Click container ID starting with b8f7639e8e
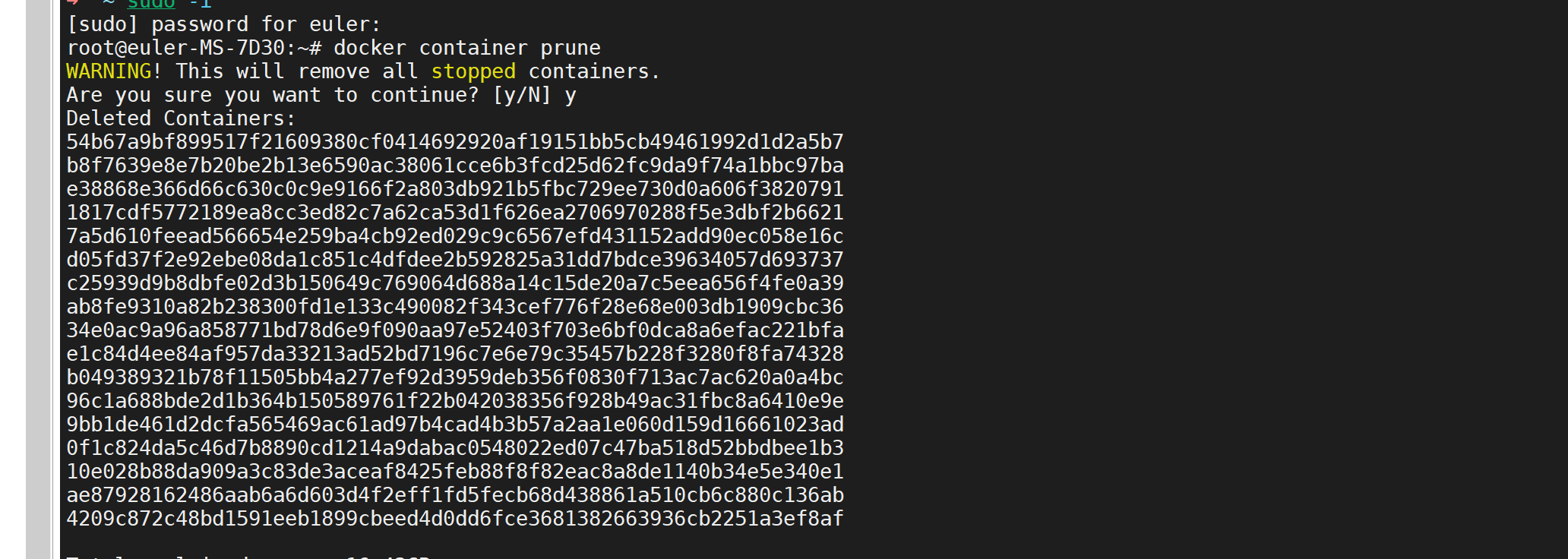The width and height of the screenshot is (1568, 559). coord(454,166)
